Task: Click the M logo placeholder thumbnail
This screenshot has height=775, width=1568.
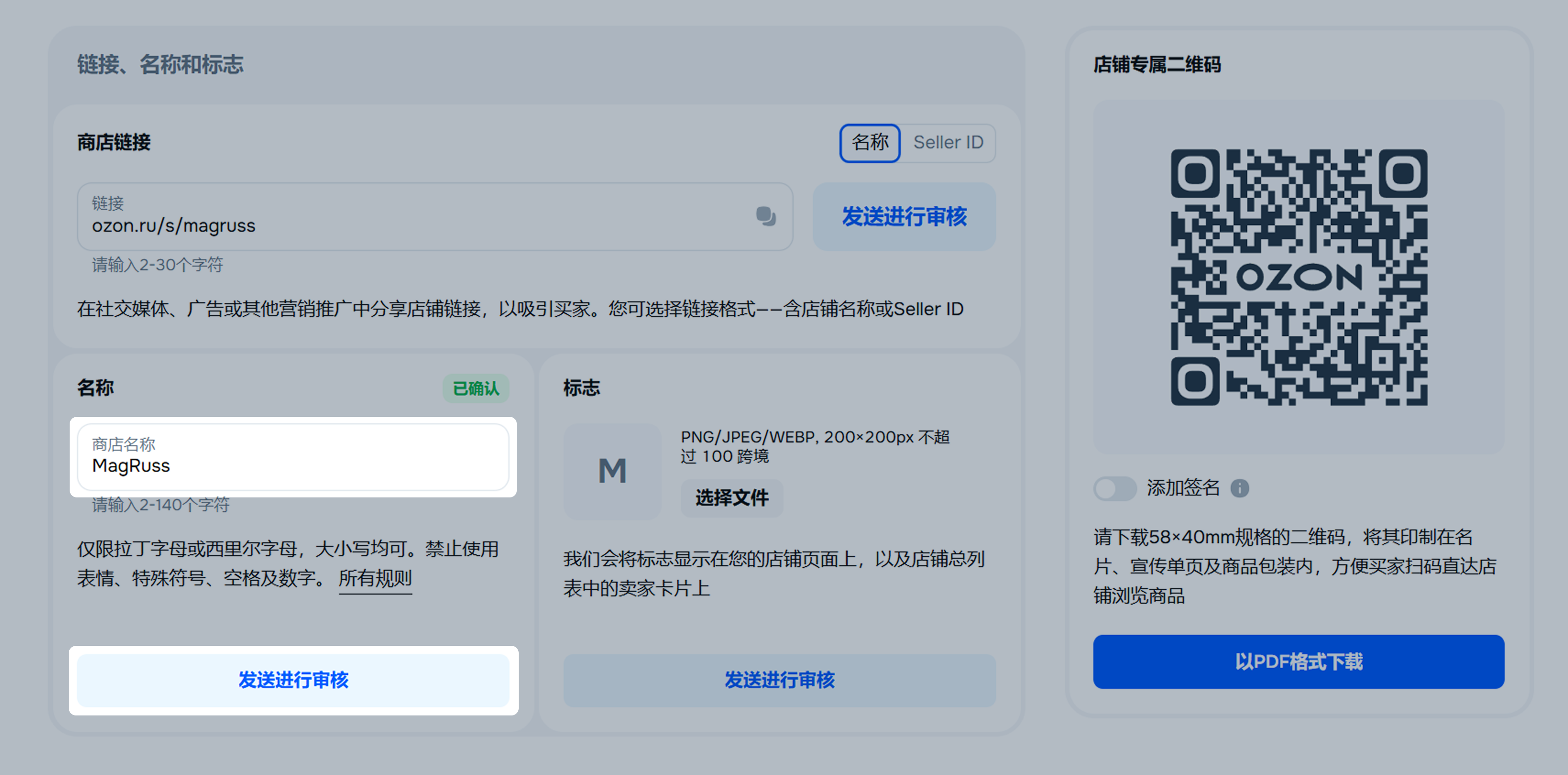Action: [612, 471]
